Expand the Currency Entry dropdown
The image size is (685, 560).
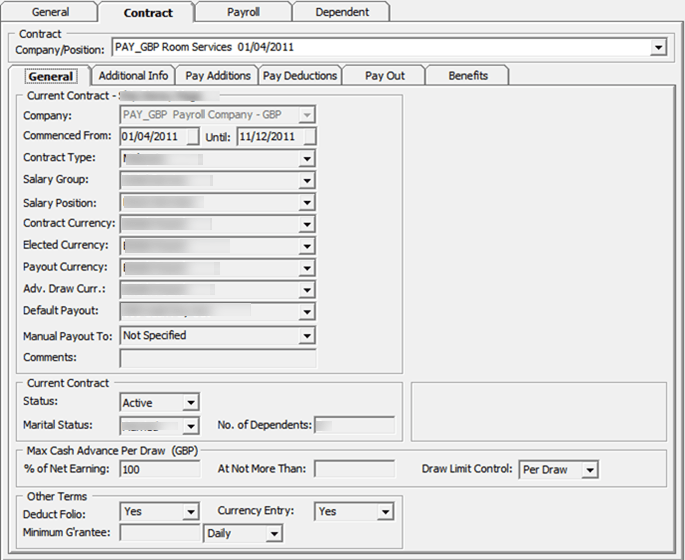tap(385, 512)
